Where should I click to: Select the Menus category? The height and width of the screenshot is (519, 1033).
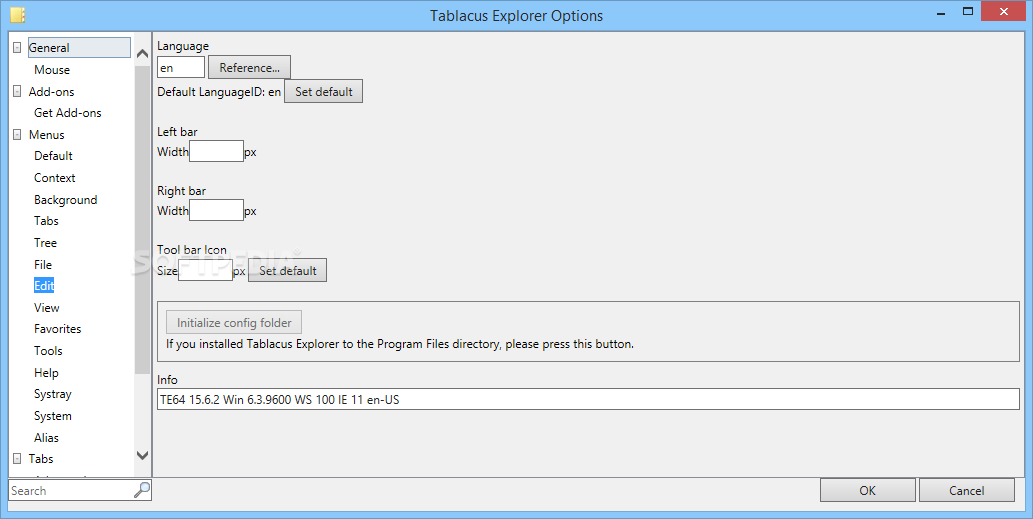pyautogui.click(x=47, y=134)
